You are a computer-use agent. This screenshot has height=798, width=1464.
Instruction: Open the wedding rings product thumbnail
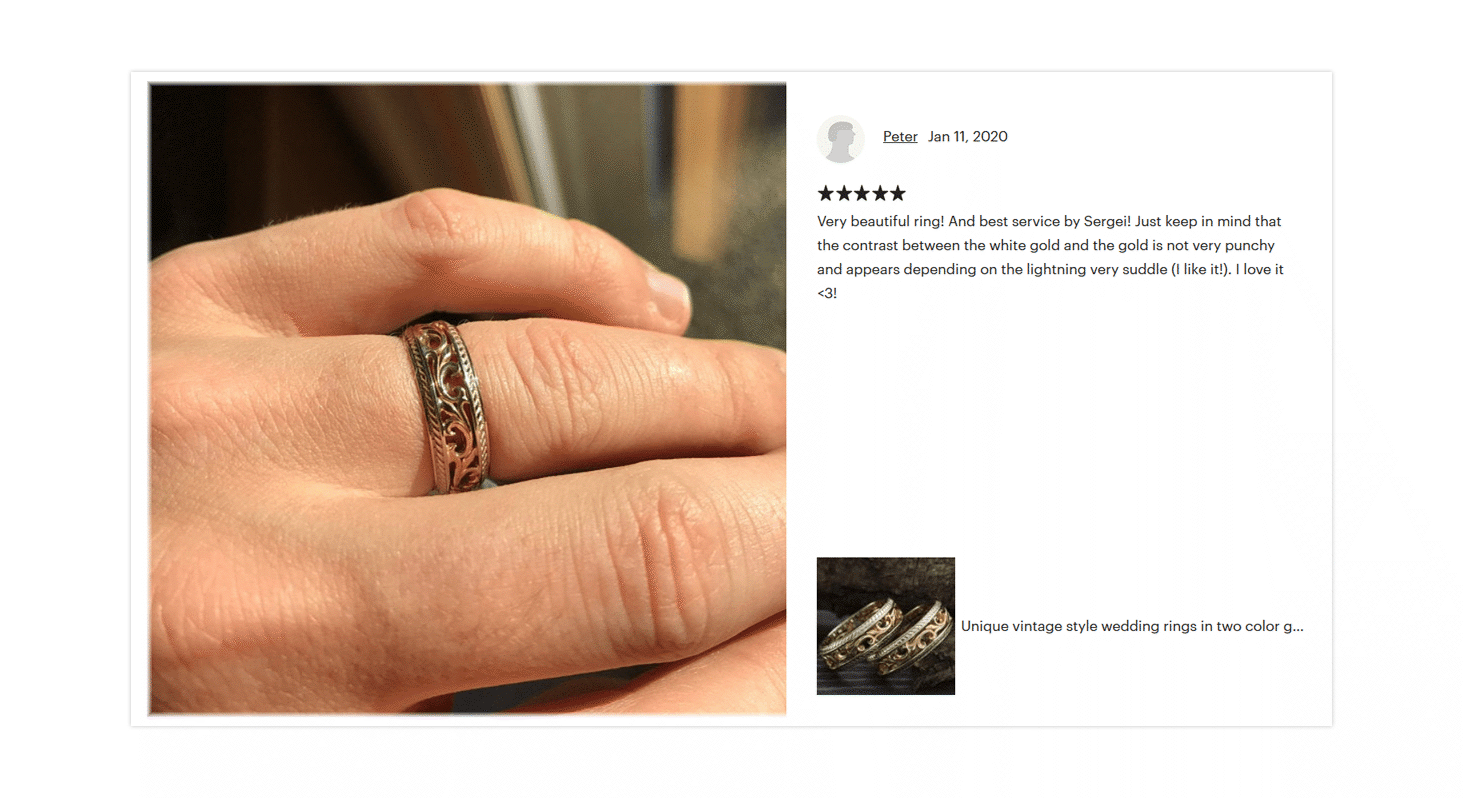(x=886, y=626)
